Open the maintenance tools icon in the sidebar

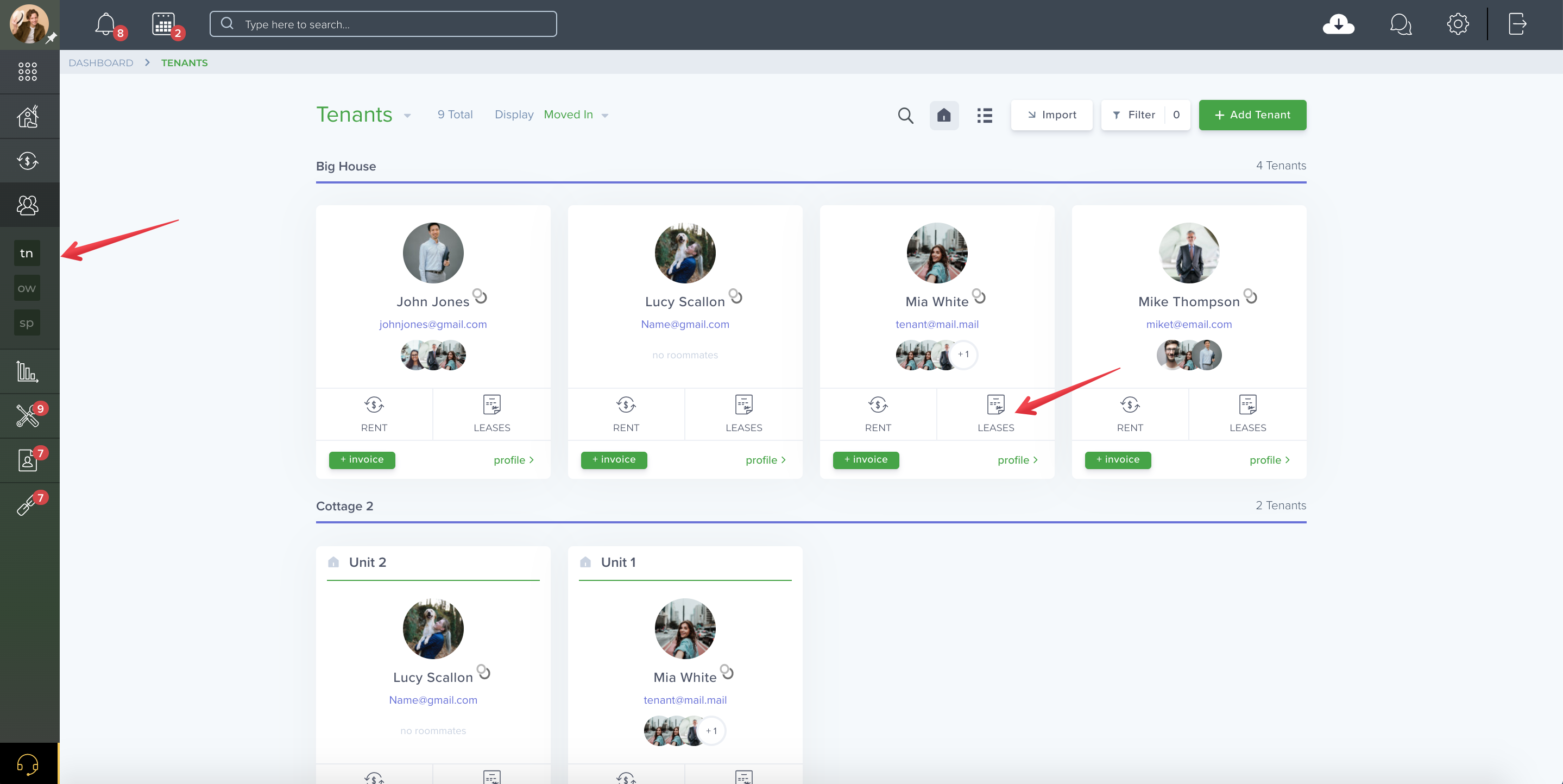pyautogui.click(x=27, y=416)
